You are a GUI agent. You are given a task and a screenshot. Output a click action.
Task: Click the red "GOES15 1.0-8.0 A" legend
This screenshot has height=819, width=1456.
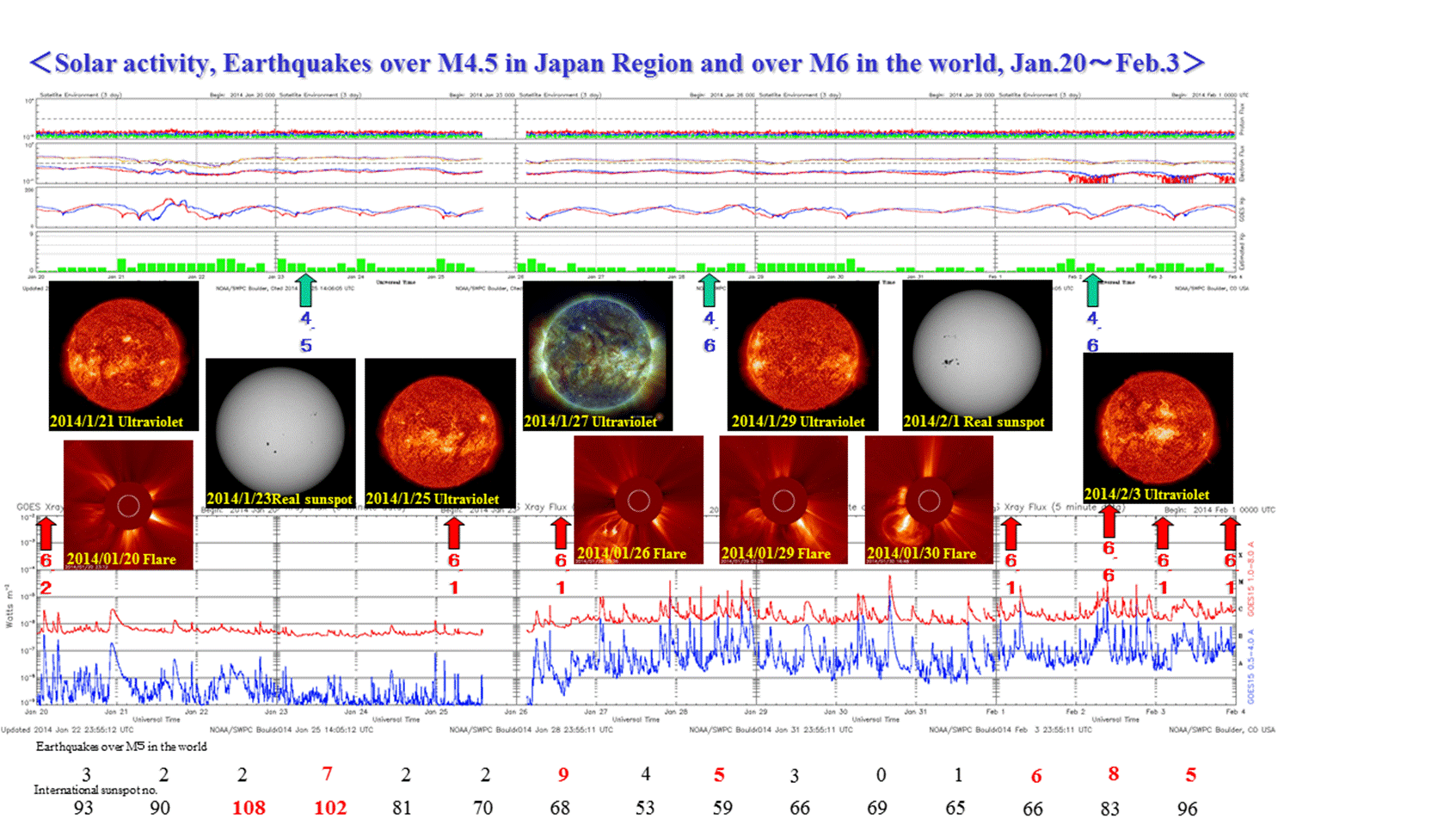pyautogui.click(x=1251, y=578)
